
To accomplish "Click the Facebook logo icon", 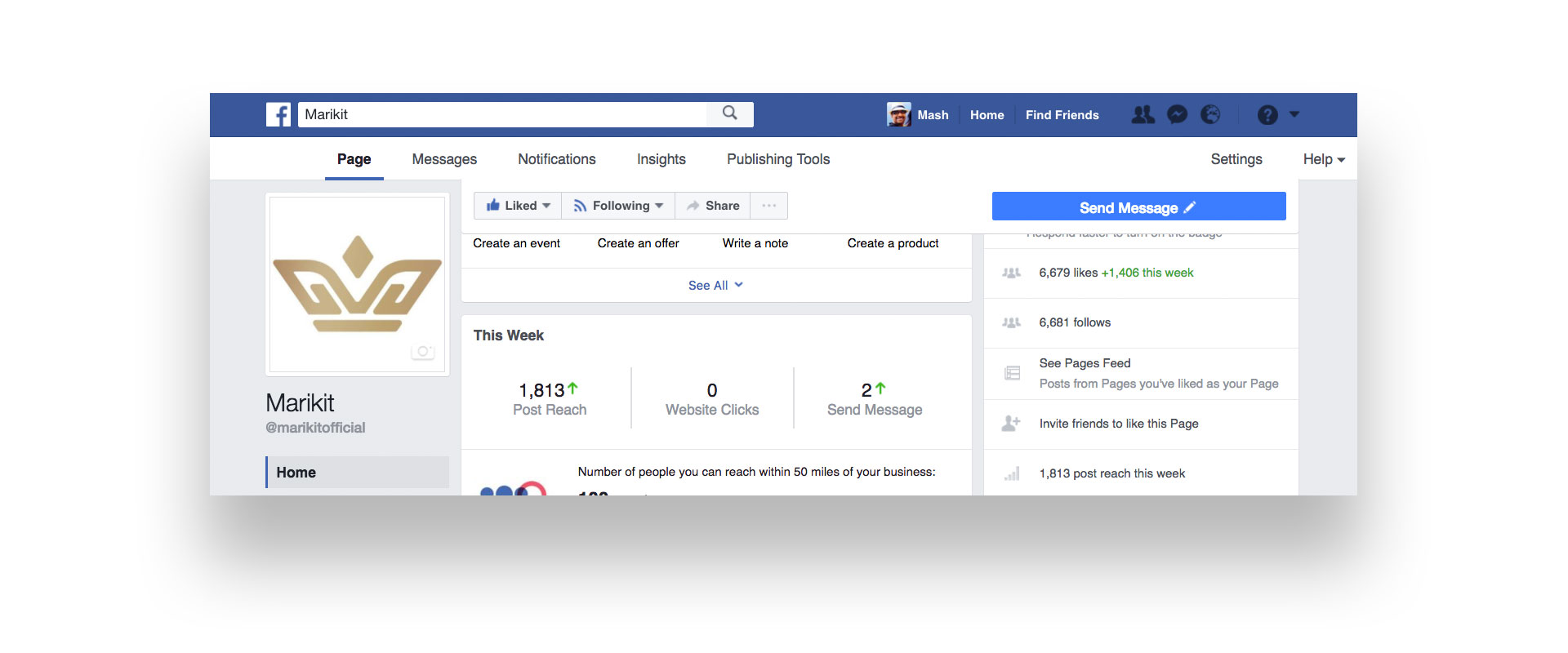I will coord(278,114).
